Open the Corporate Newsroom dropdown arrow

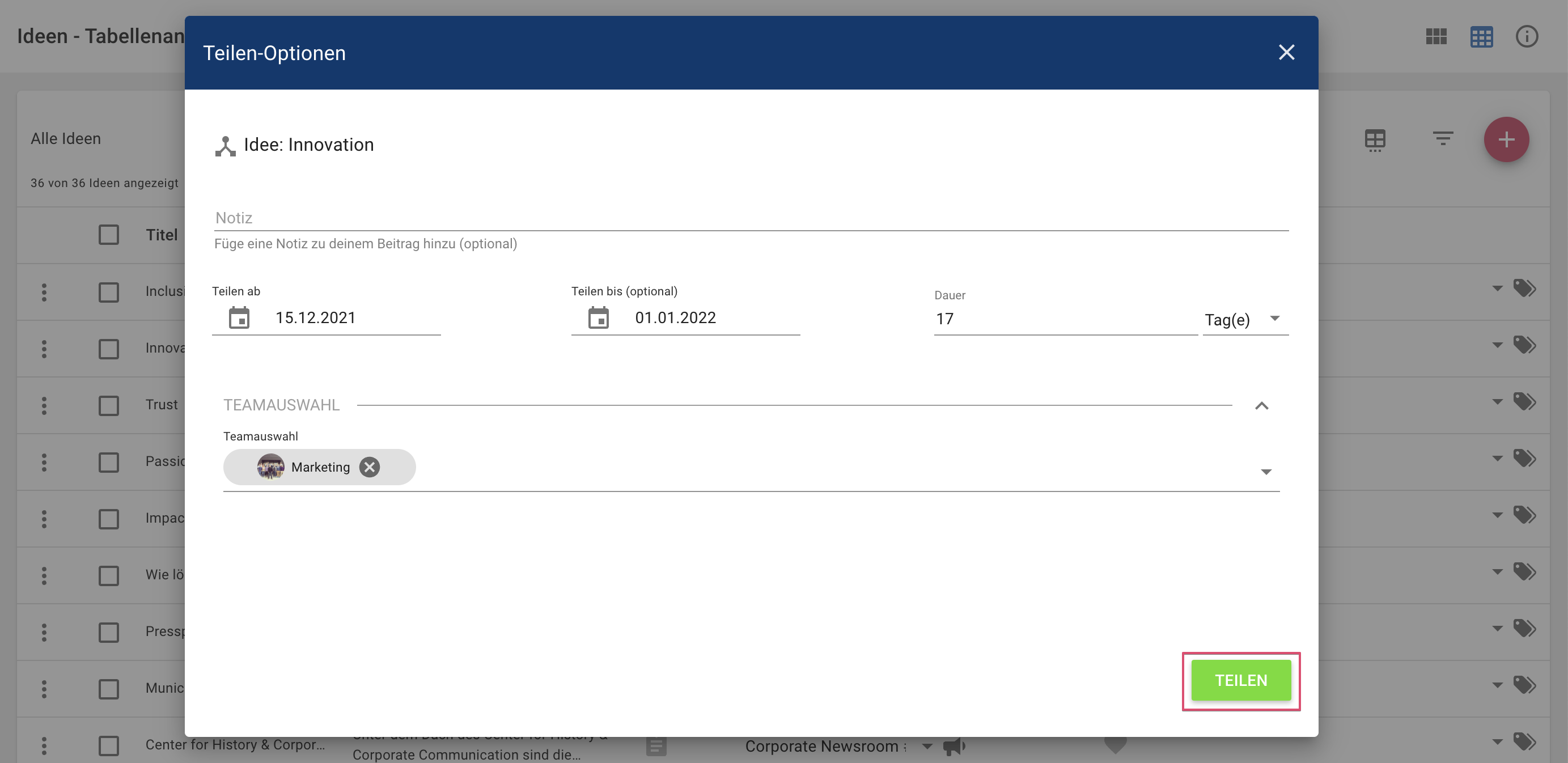point(927,746)
